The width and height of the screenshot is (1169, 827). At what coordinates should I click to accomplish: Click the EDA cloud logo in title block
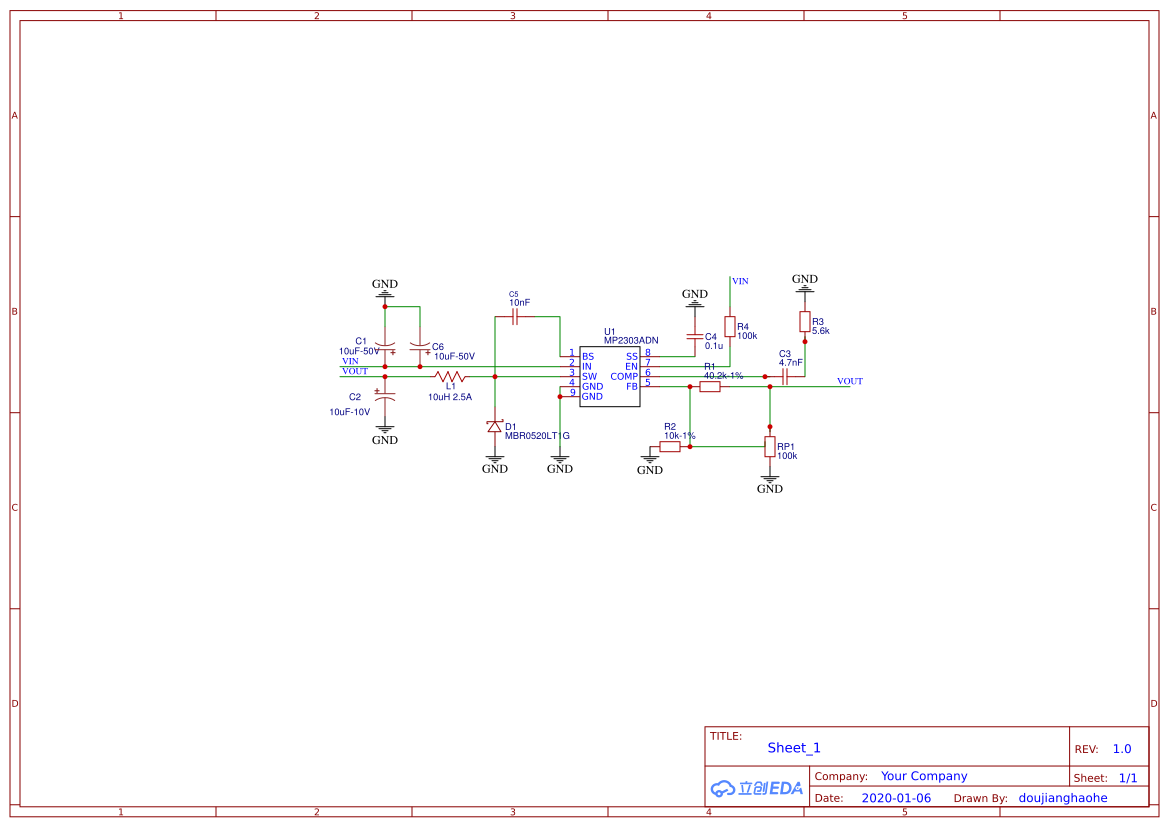coord(756,788)
